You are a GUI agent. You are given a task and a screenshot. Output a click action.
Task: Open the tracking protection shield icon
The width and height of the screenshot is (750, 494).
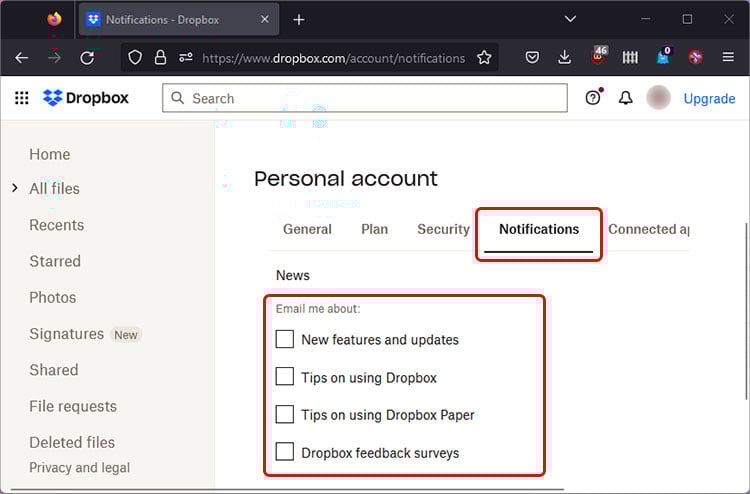coord(135,58)
